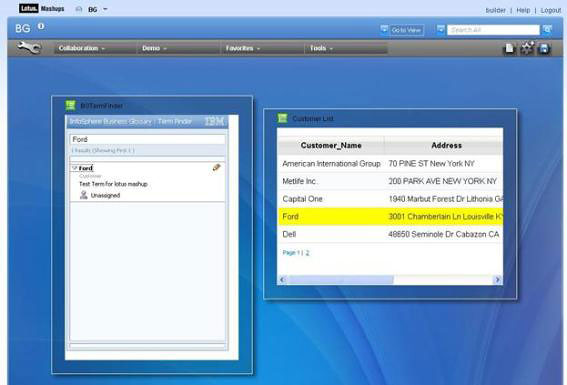
Task: Click the new page icon
Action: click(510, 48)
